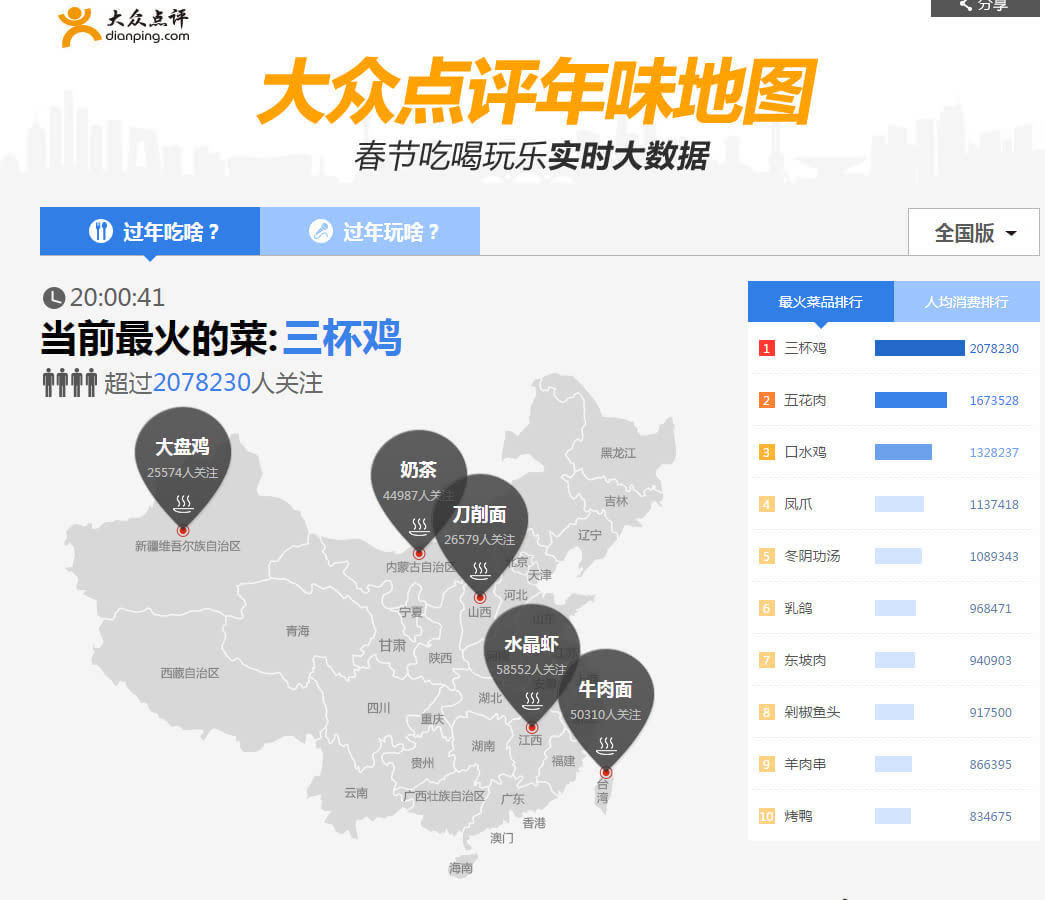Click 冬阴功汤 in the ranking list

coord(812,556)
